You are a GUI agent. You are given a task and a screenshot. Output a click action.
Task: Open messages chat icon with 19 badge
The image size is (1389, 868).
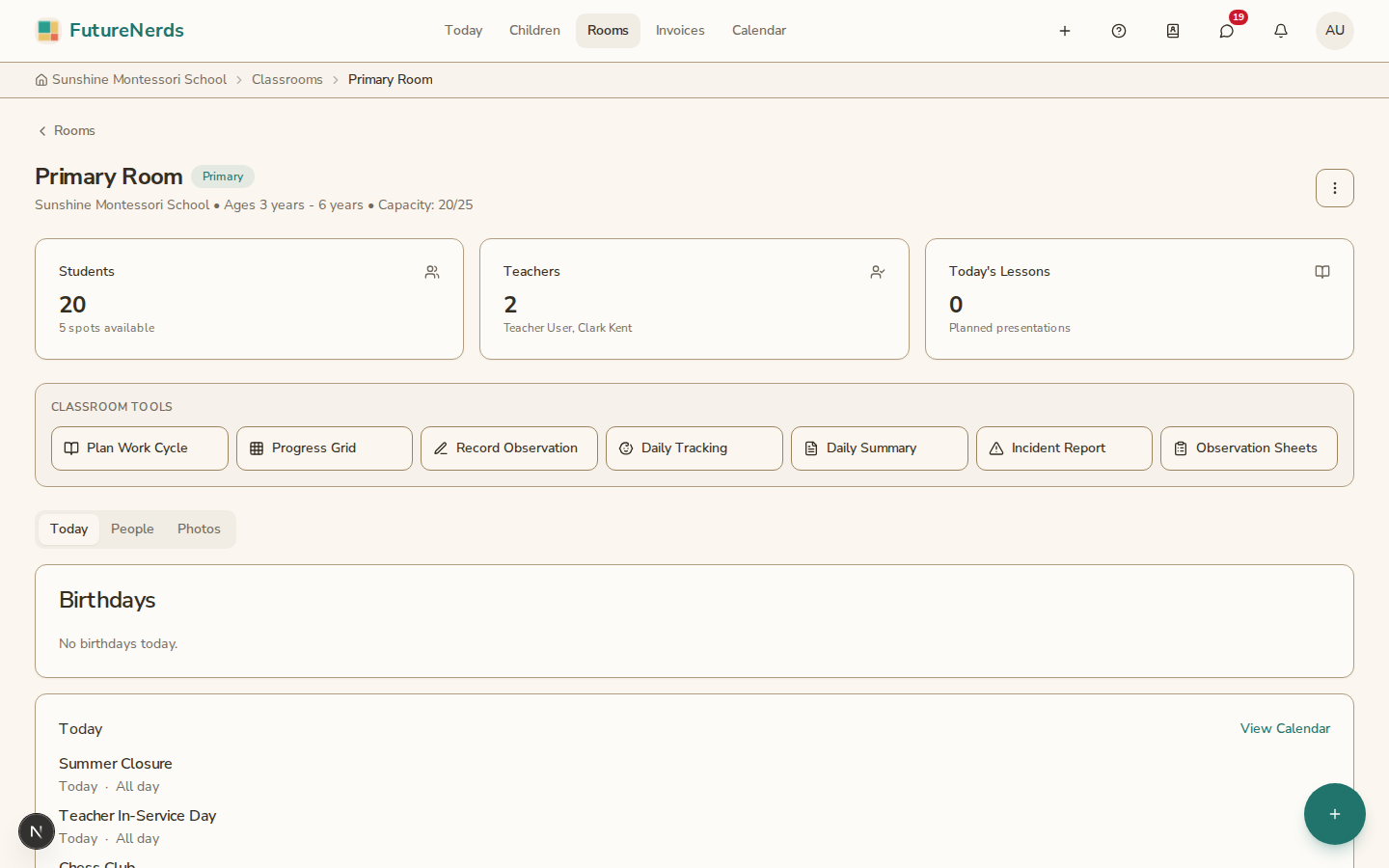coord(1227,31)
